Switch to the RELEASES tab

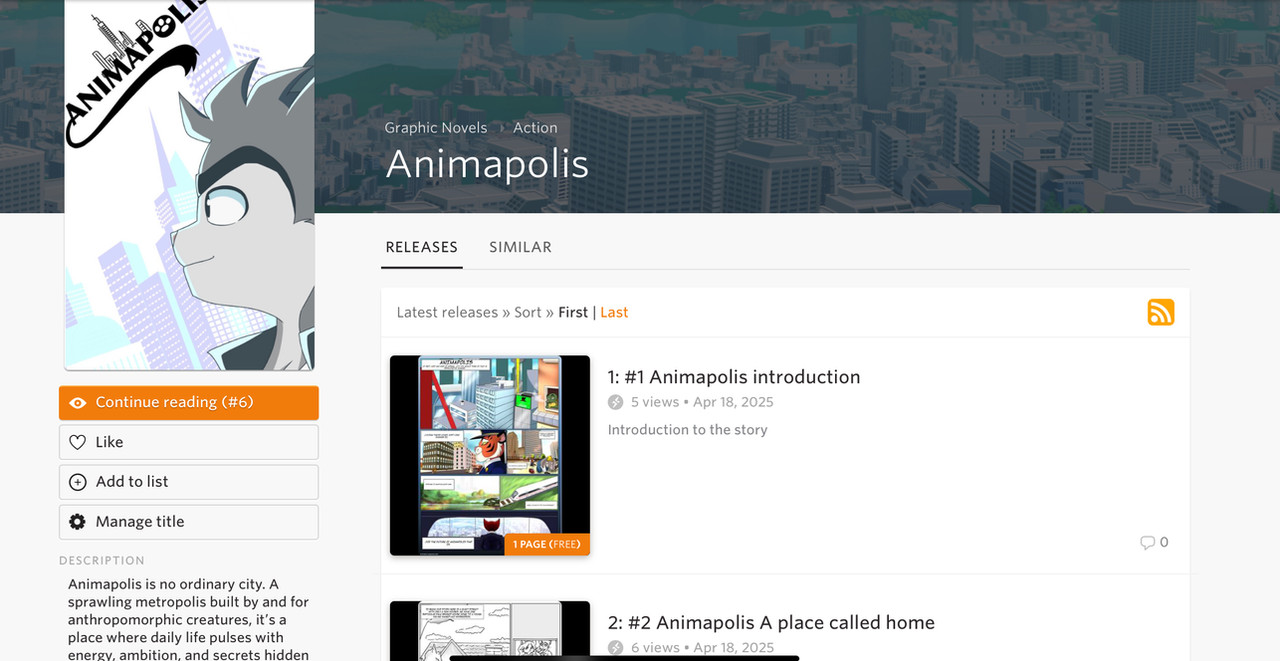pyautogui.click(x=422, y=247)
